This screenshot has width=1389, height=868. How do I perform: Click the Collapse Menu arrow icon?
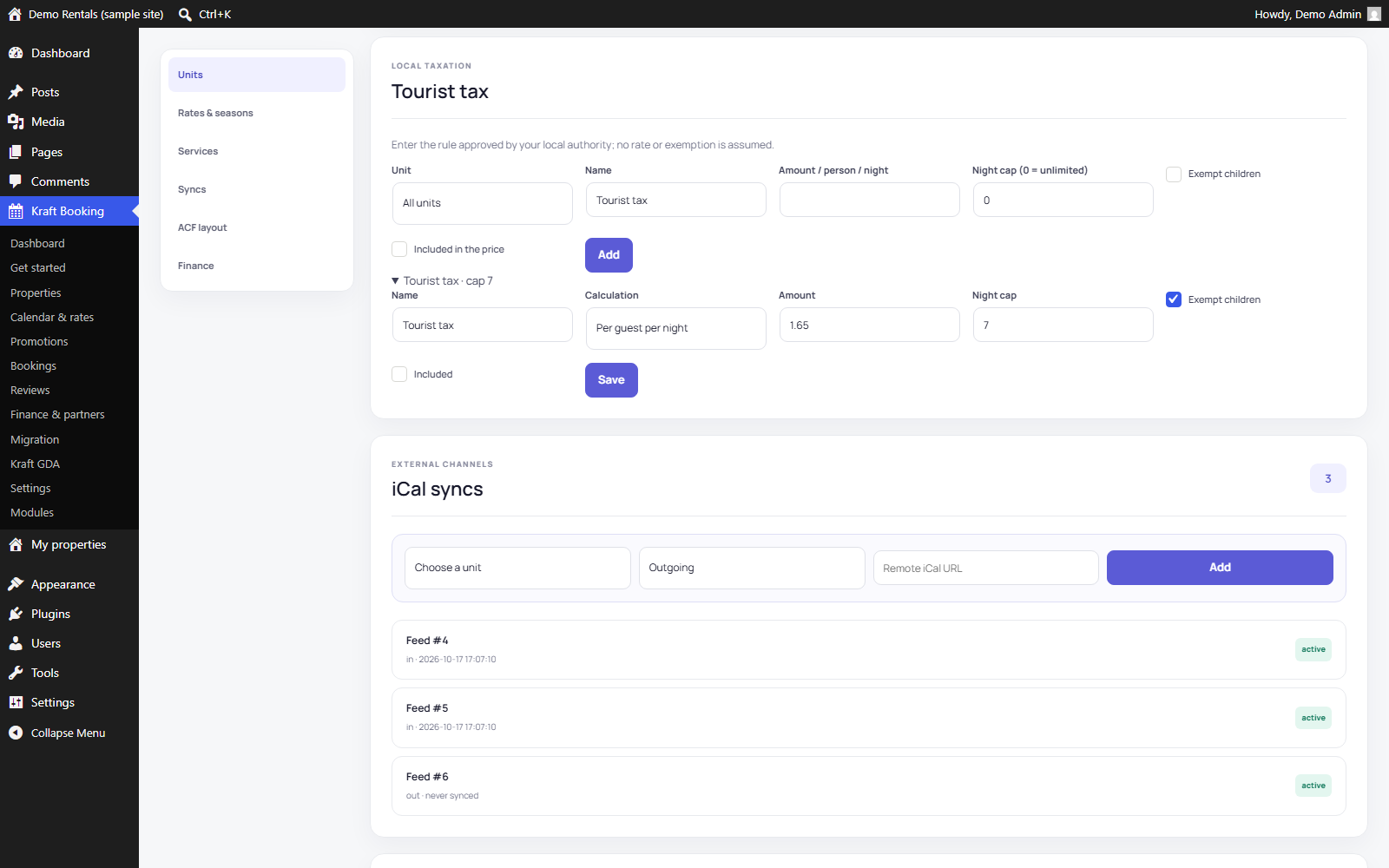[16, 733]
